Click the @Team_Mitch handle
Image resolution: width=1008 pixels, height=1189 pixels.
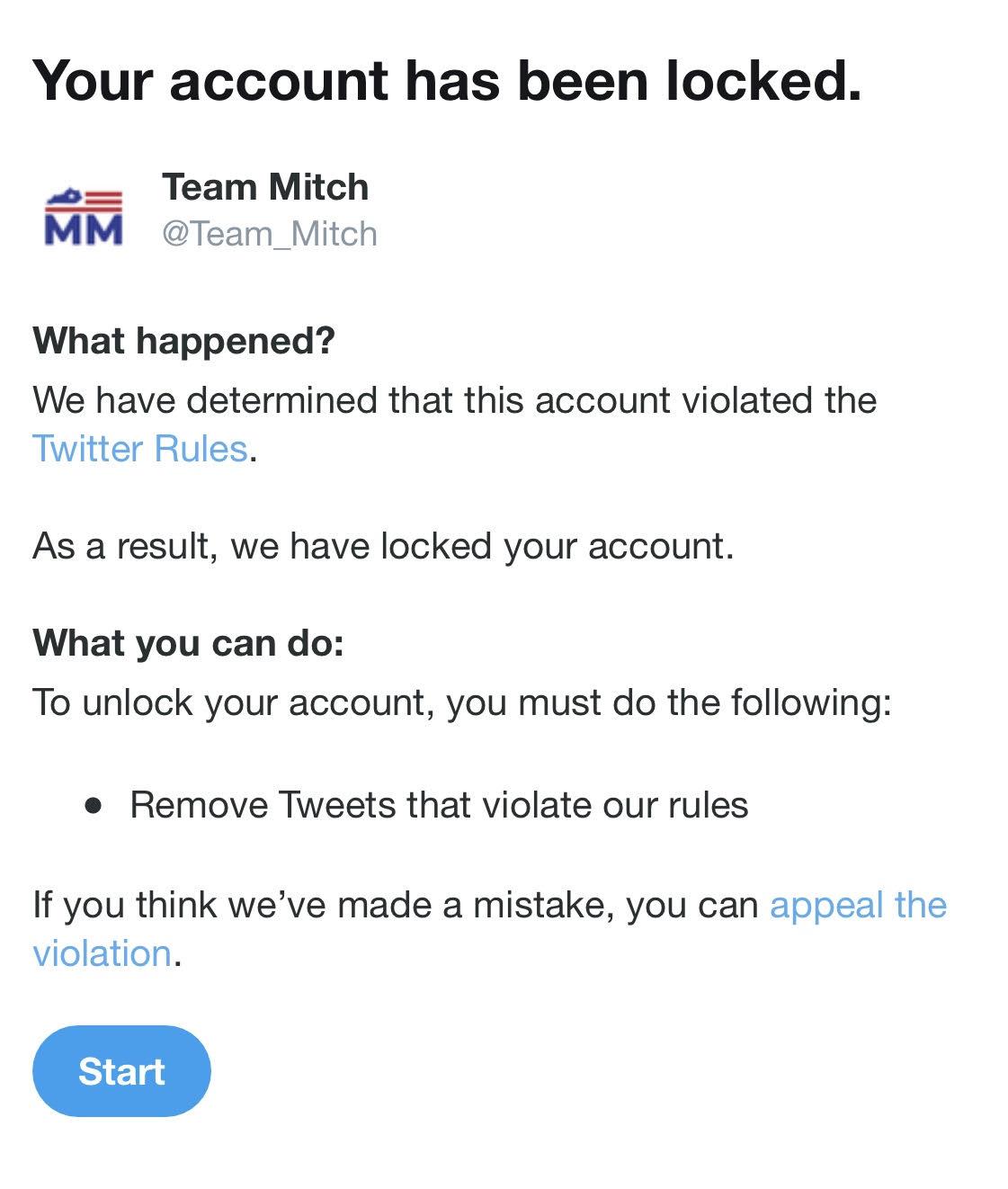270,234
